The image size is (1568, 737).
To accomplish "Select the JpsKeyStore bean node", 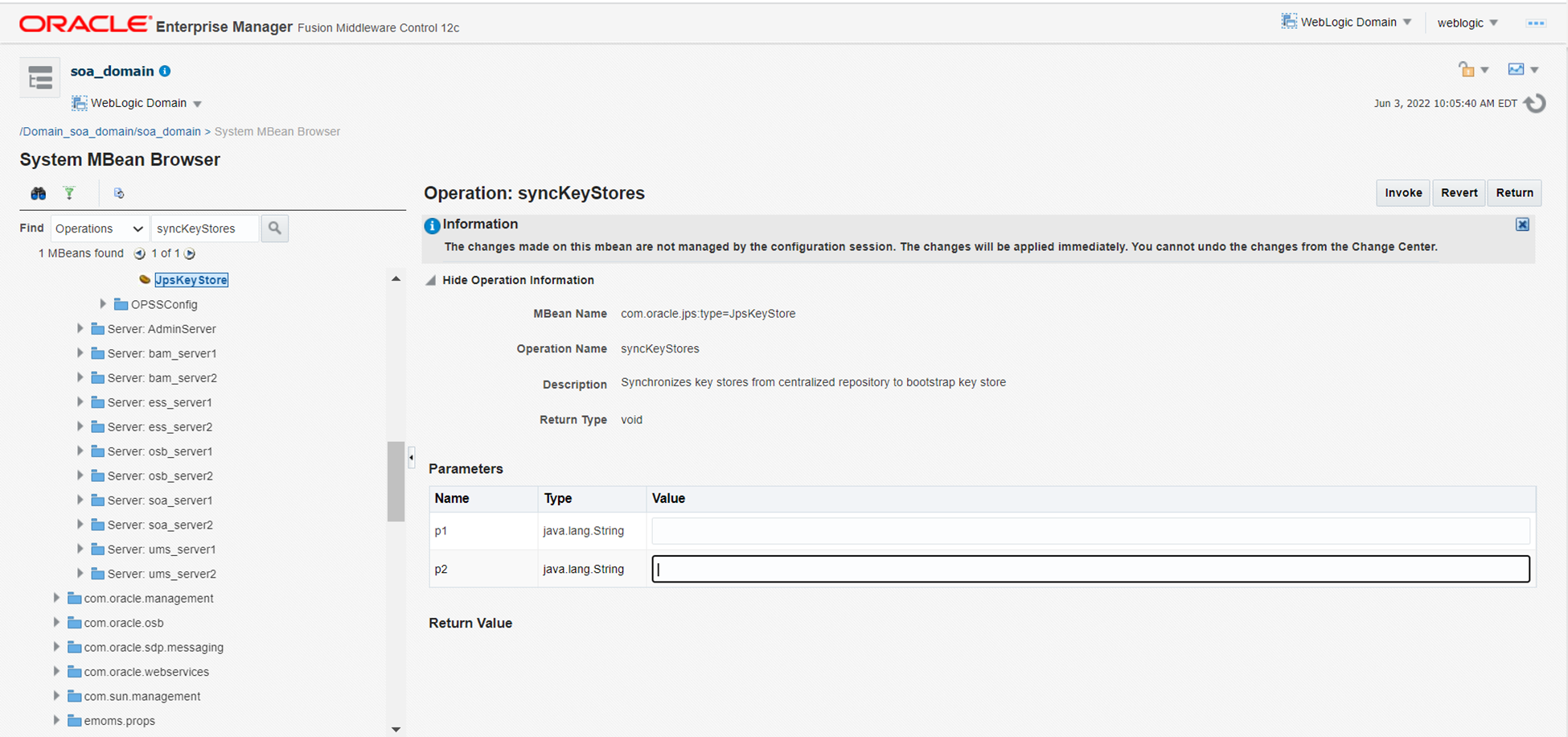I will (x=191, y=280).
